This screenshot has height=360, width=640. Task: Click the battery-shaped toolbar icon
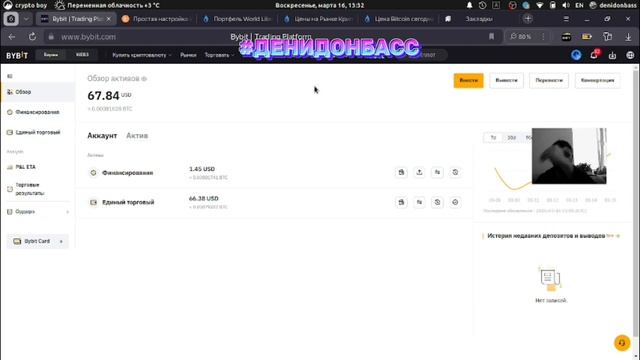pos(587,37)
